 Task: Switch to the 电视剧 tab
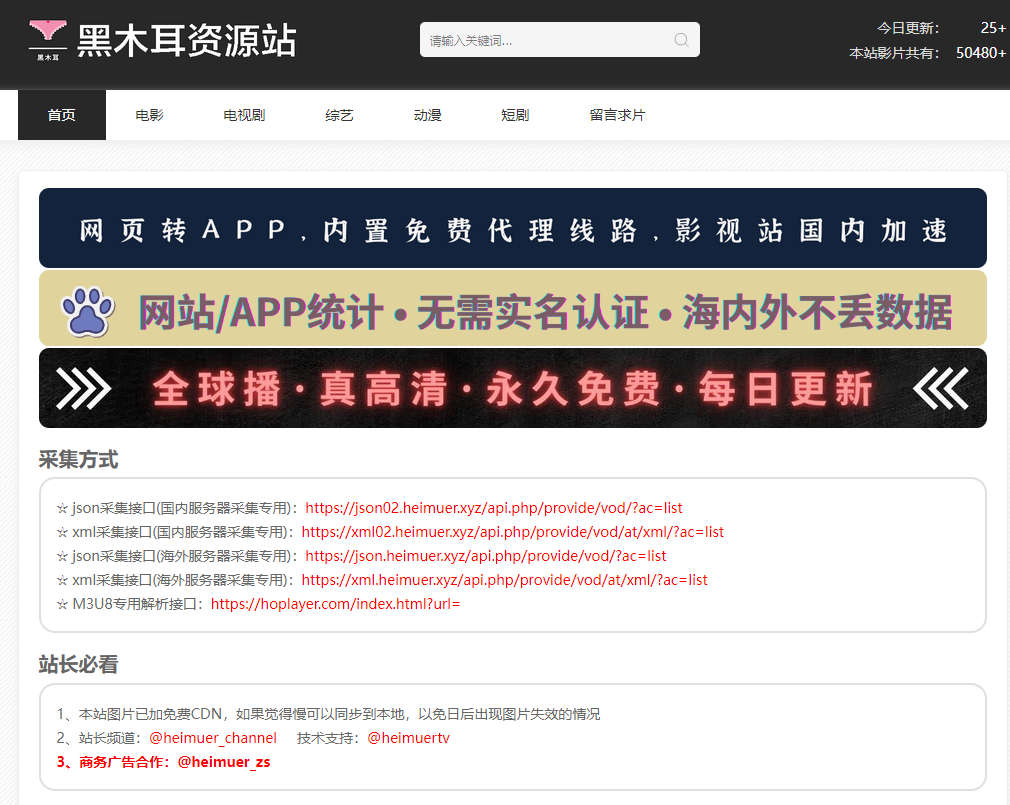(244, 115)
